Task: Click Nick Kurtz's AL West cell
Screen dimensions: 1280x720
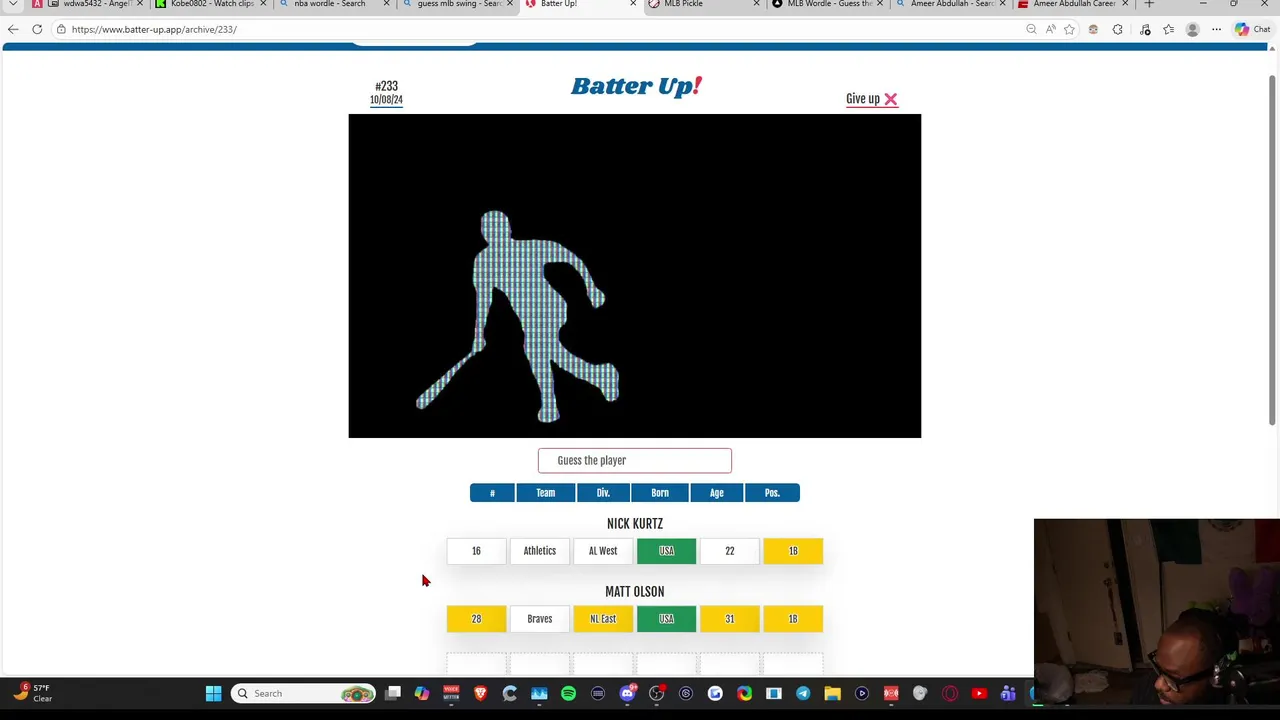Action: (603, 551)
